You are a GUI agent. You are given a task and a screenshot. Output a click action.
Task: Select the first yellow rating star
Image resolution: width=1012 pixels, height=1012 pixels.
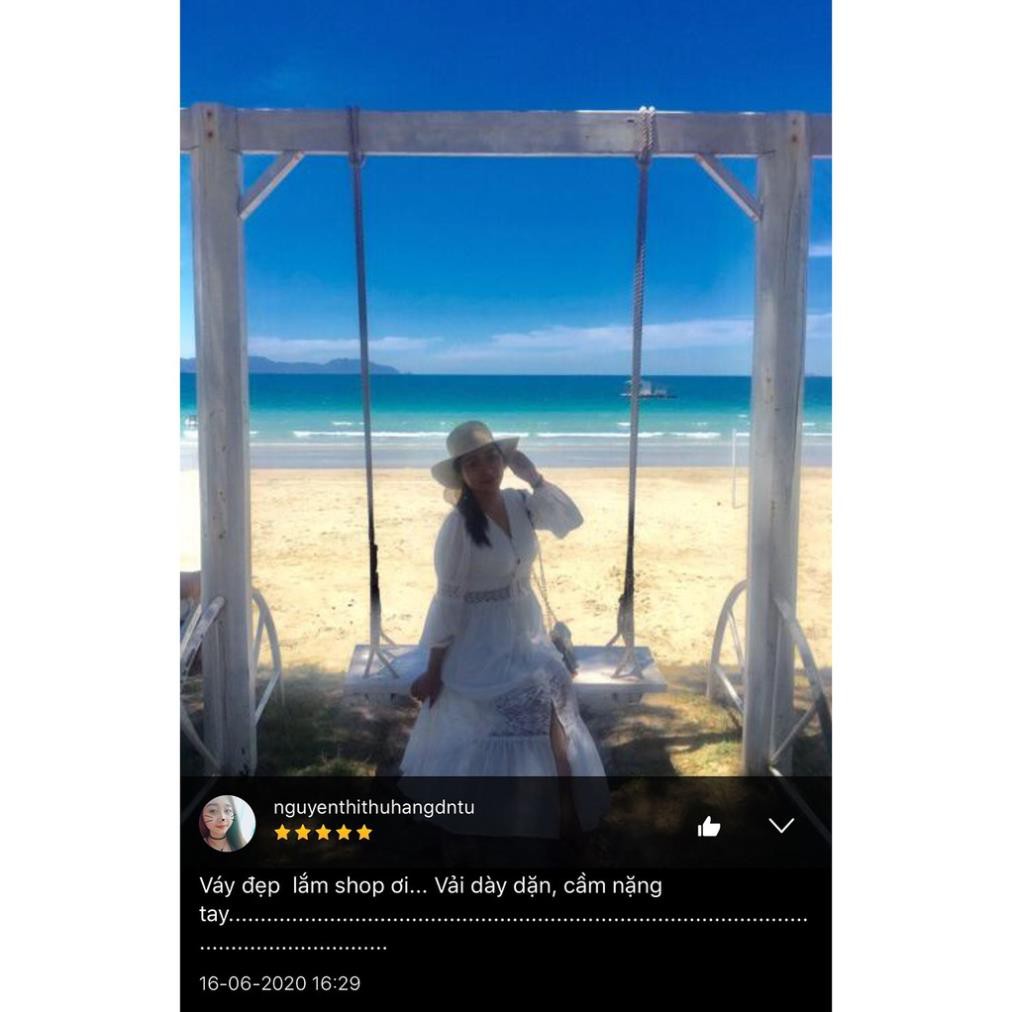coord(282,832)
